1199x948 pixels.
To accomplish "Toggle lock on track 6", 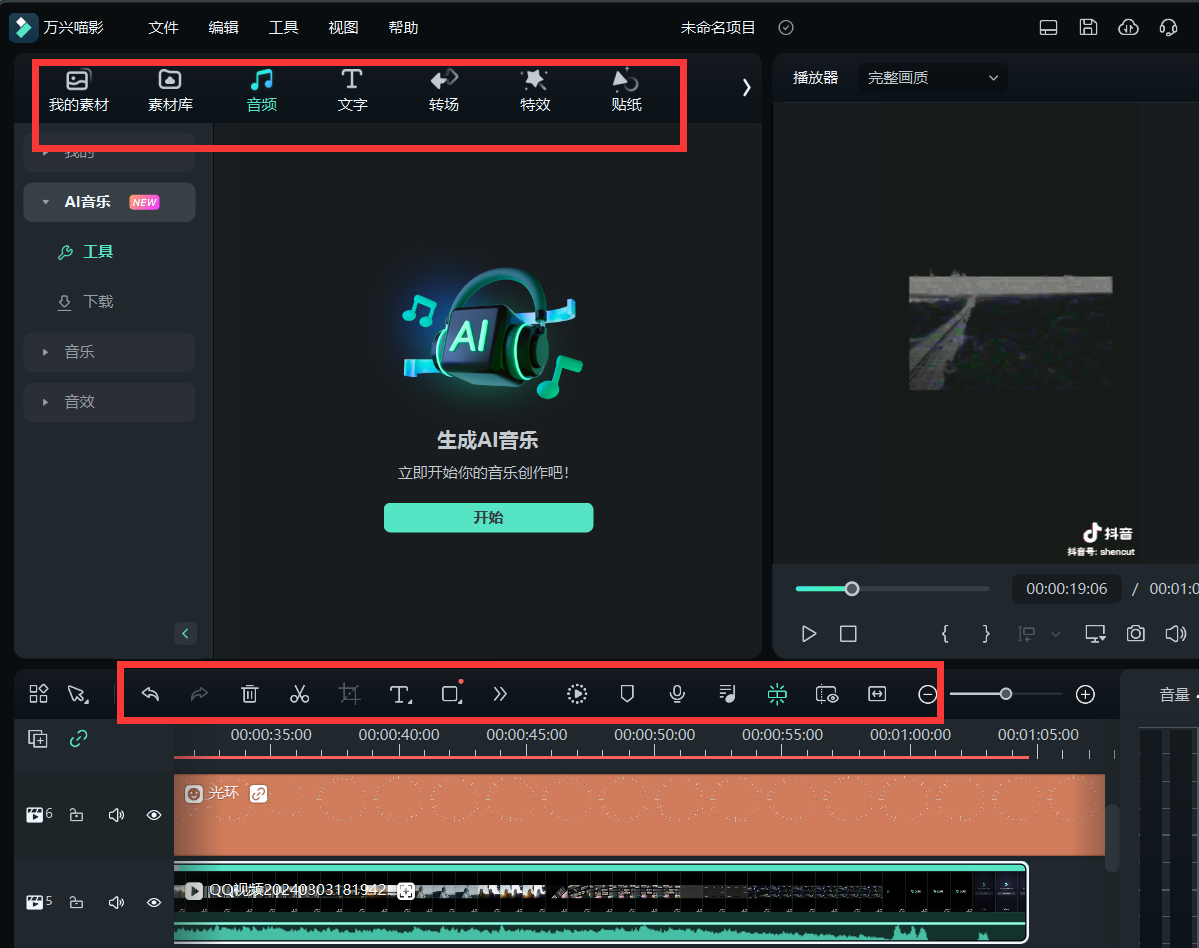I will (x=77, y=815).
